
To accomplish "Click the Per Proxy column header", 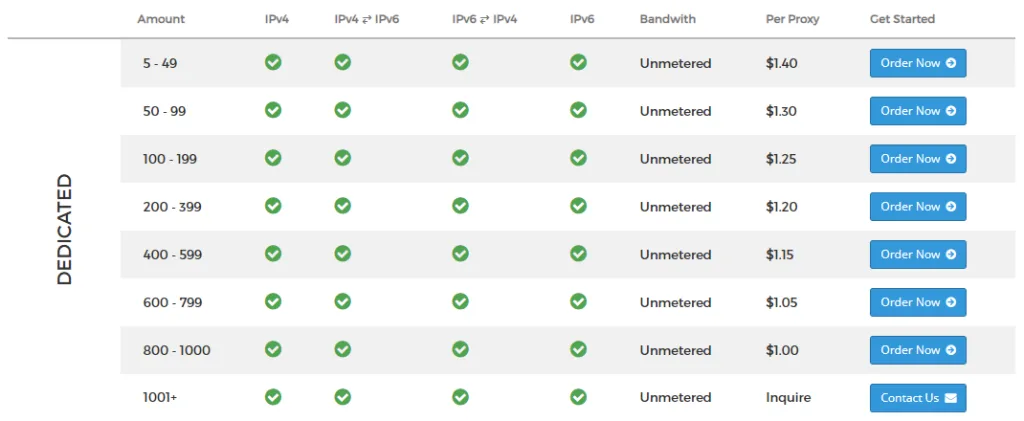I will pyautogui.click(x=793, y=19).
